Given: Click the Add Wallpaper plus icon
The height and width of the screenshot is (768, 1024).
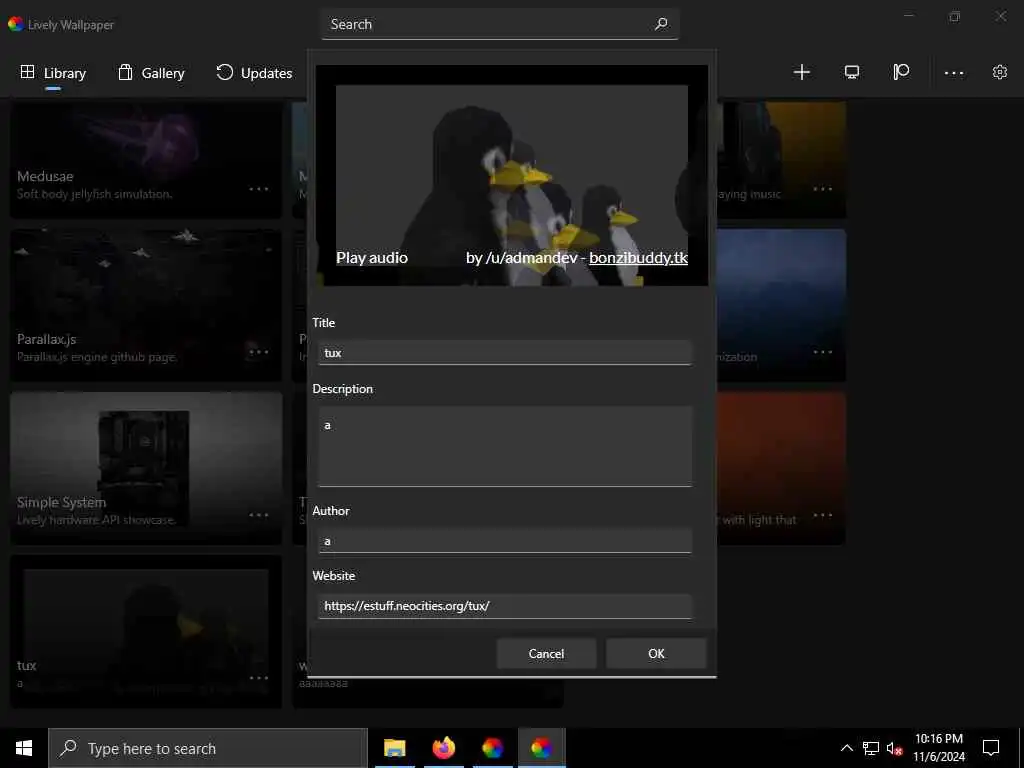Looking at the screenshot, I should (801, 72).
